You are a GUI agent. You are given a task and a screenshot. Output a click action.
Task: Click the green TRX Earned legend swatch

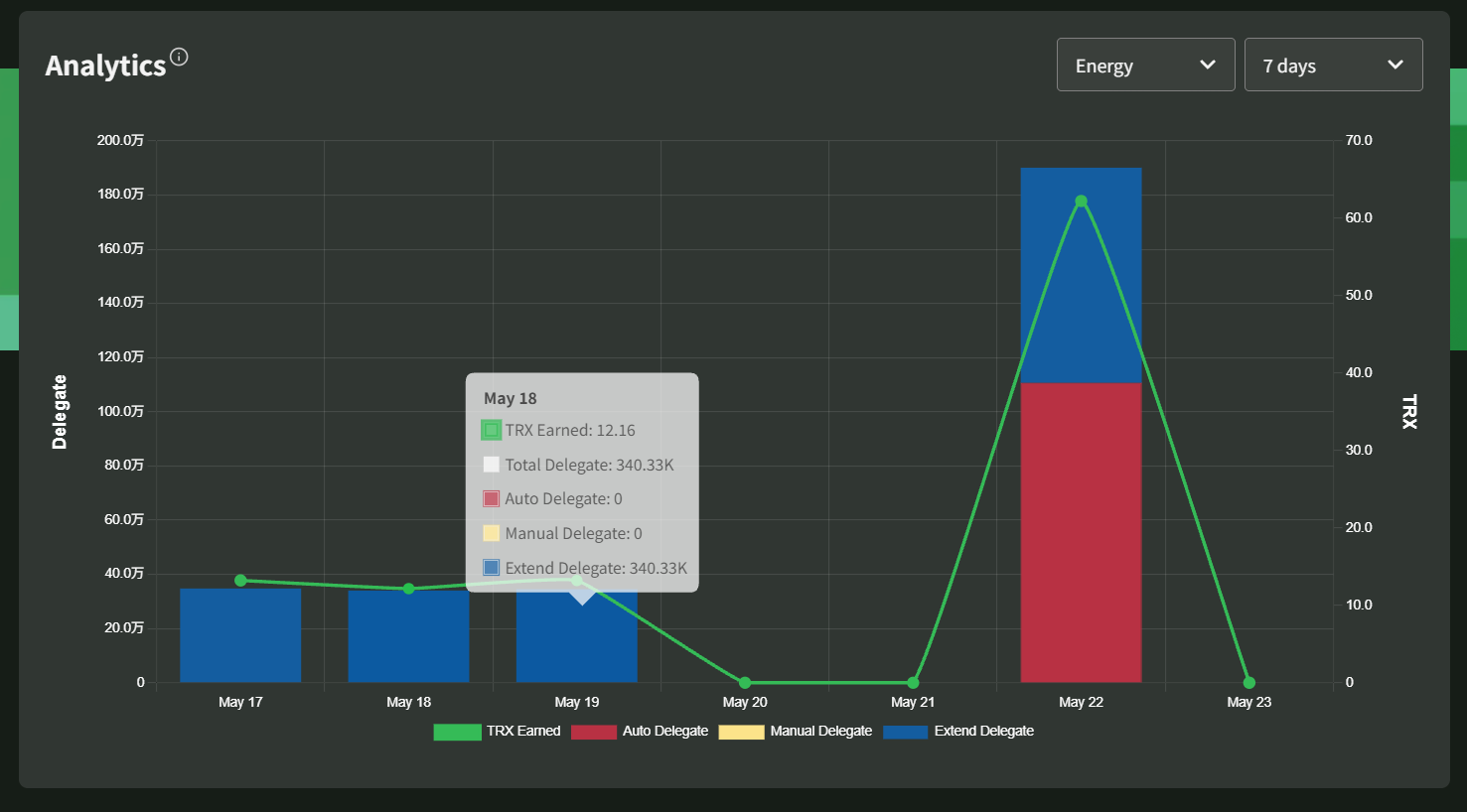coord(457,732)
